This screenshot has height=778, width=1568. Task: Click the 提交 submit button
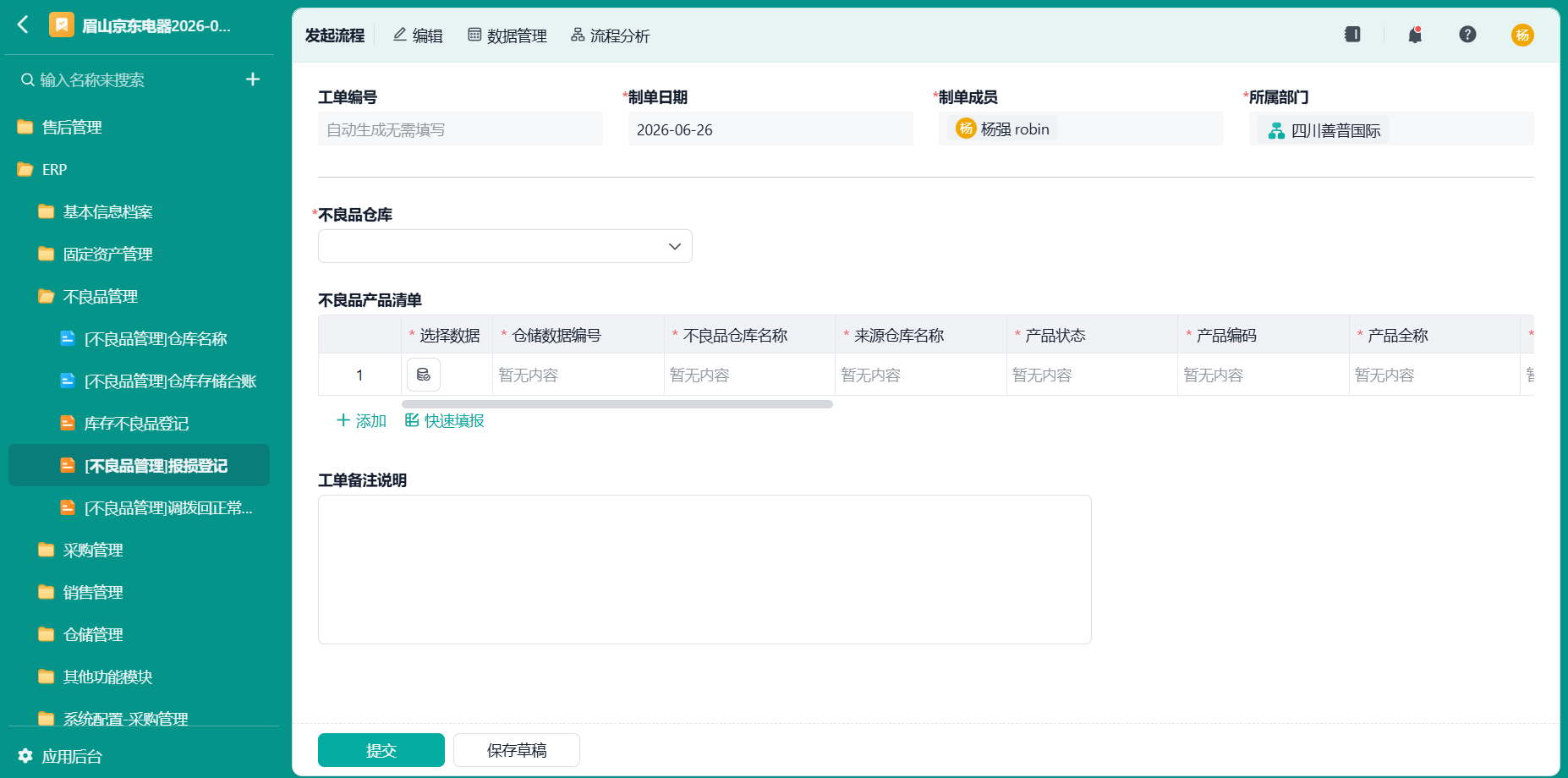click(x=381, y=750)
